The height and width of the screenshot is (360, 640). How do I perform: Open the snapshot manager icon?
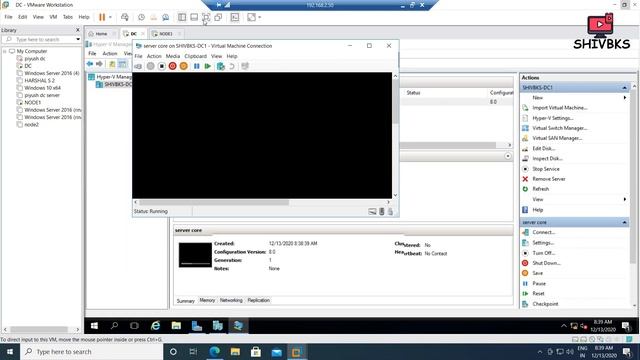166,17
